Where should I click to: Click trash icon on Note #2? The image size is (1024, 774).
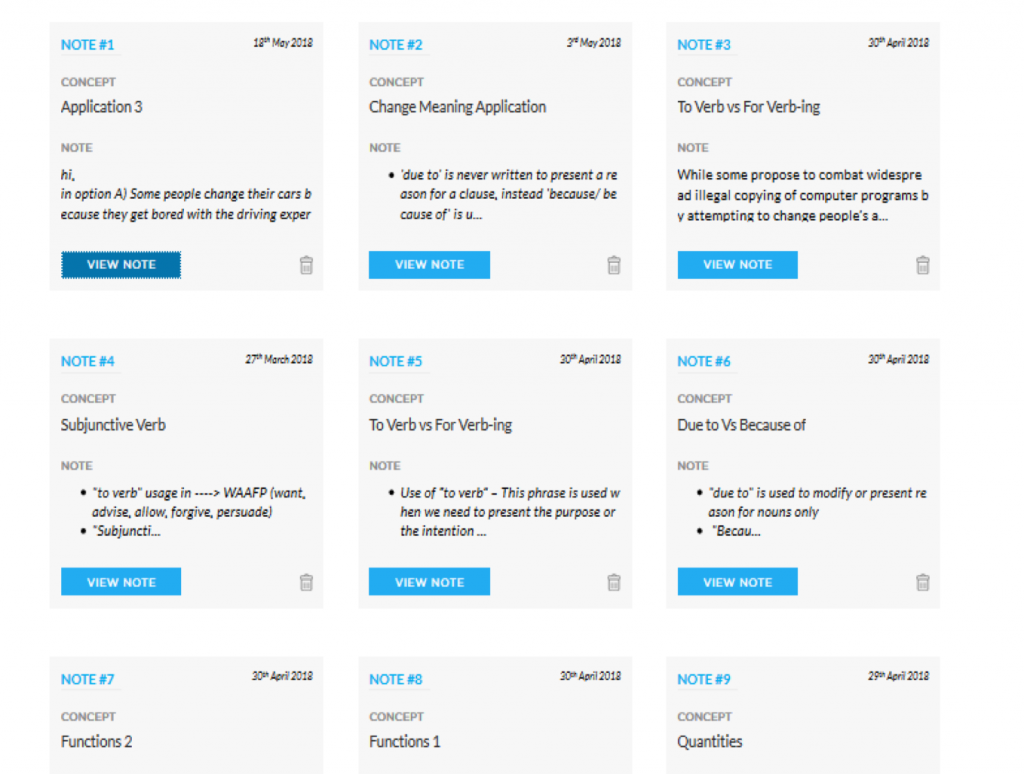(614, 265)
